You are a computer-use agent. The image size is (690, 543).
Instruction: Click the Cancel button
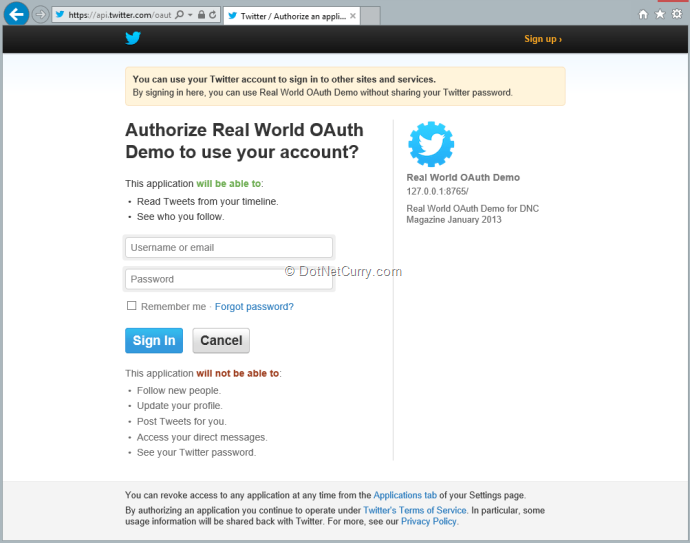[x=221, y=341]
